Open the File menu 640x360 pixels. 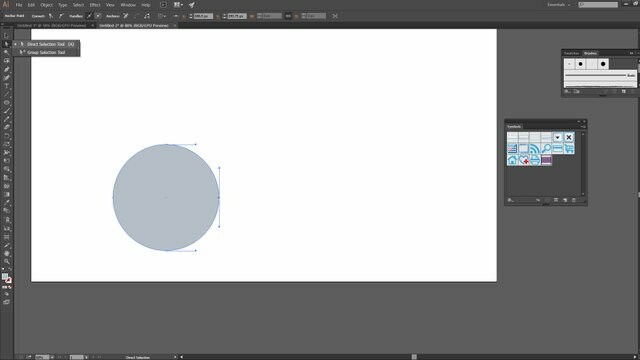[19, 5]
